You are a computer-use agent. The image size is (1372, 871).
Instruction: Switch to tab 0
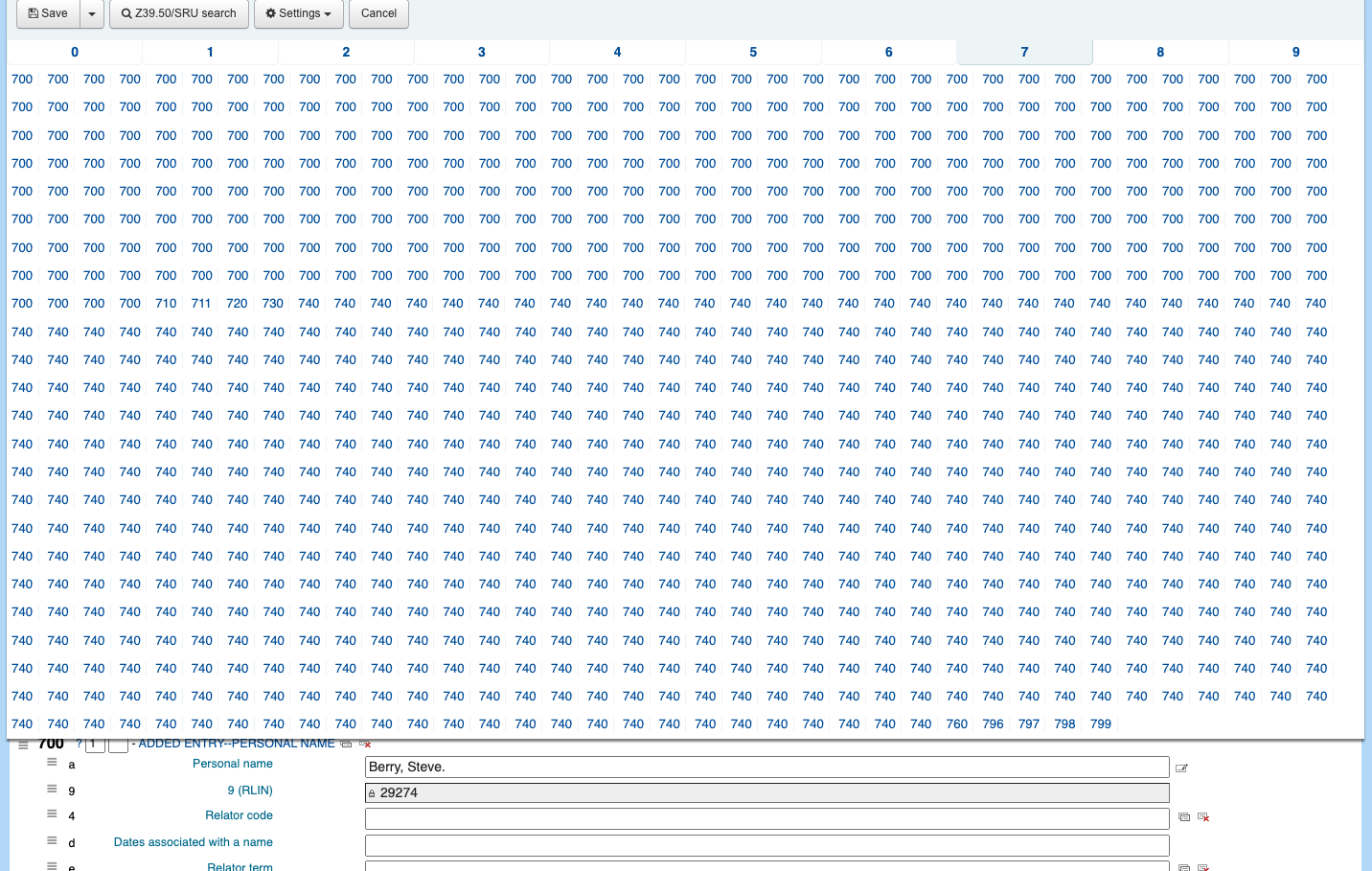(x=75, y=52)
